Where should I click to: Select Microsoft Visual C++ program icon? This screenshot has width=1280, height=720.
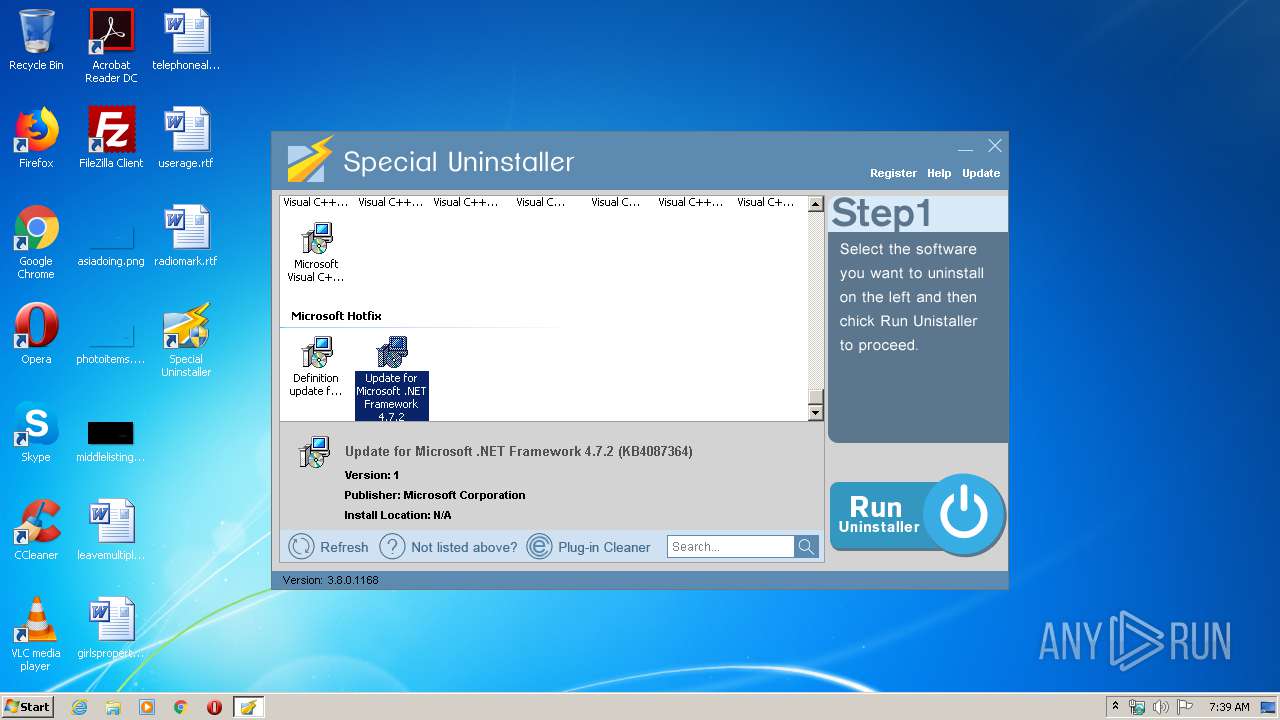point(316,252)
